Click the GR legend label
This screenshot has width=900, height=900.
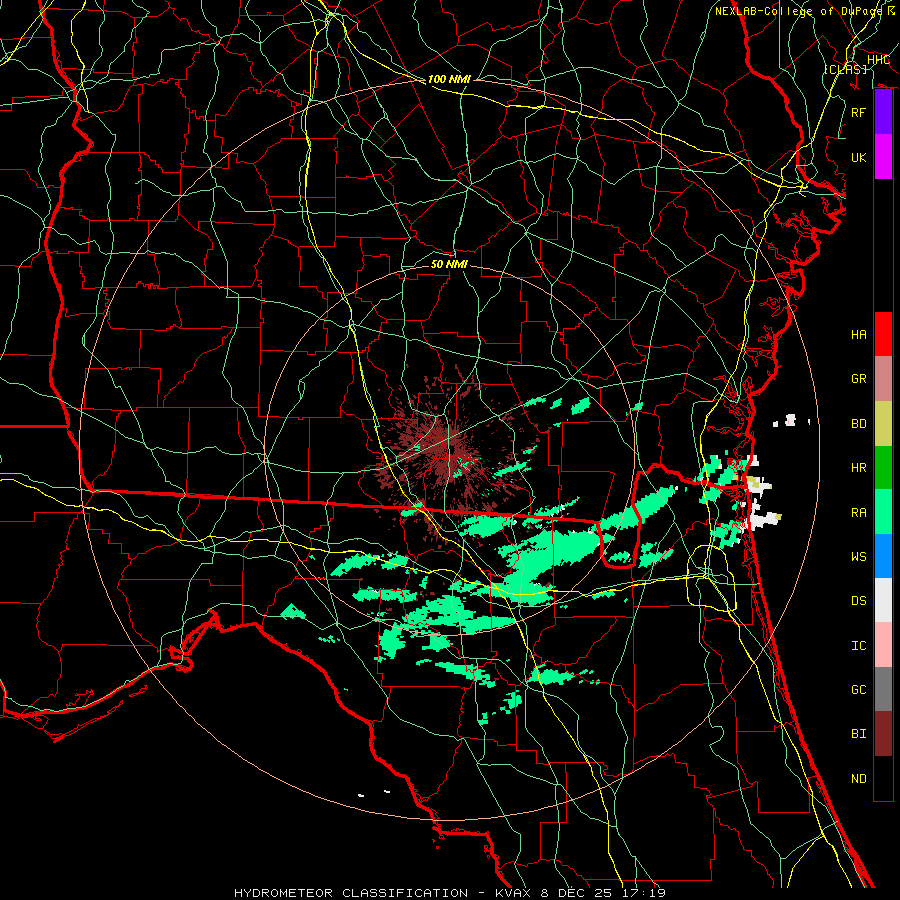(x=859, y=379)
